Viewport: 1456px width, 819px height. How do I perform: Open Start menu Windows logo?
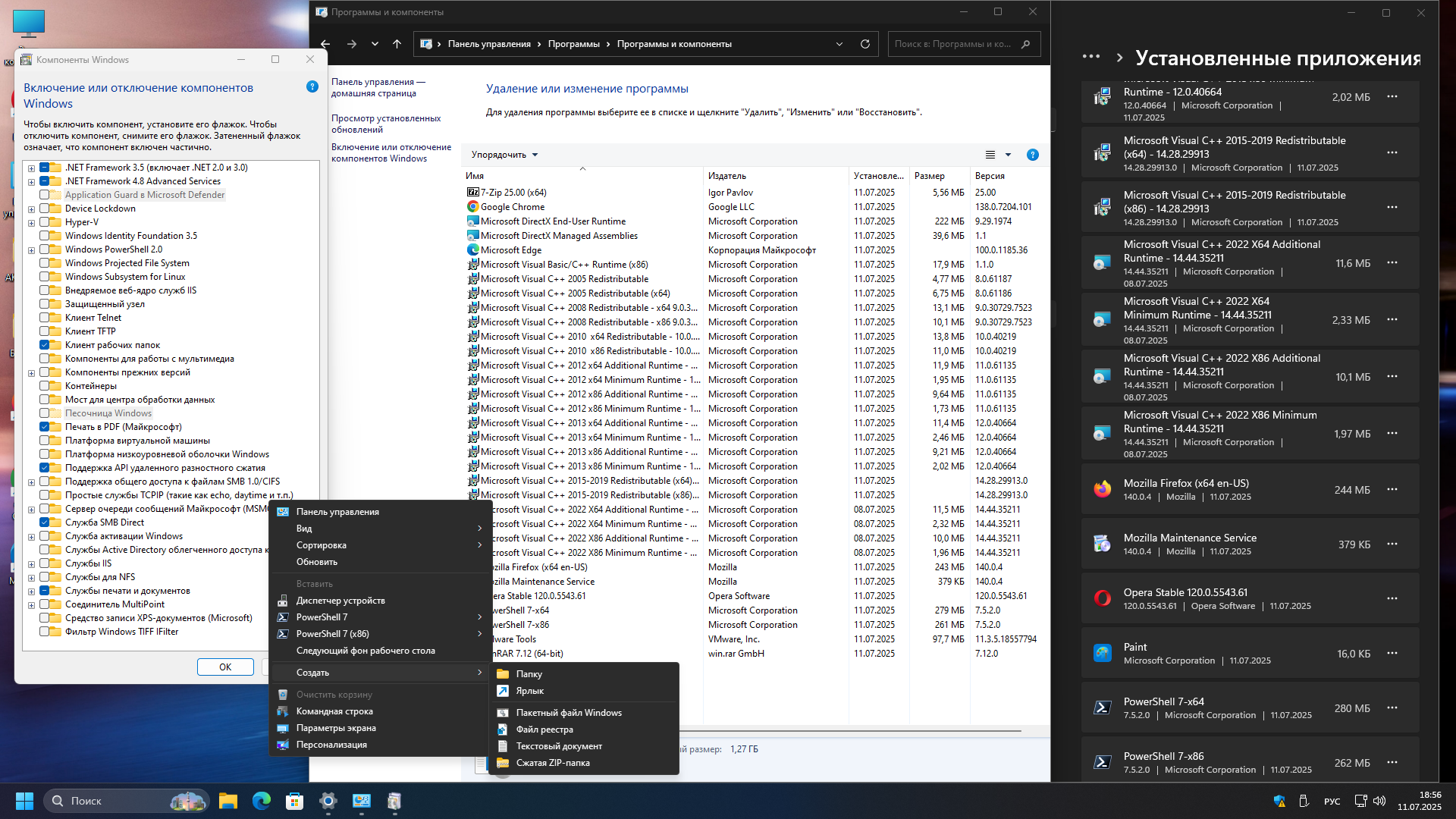click(x=24, y=801)
